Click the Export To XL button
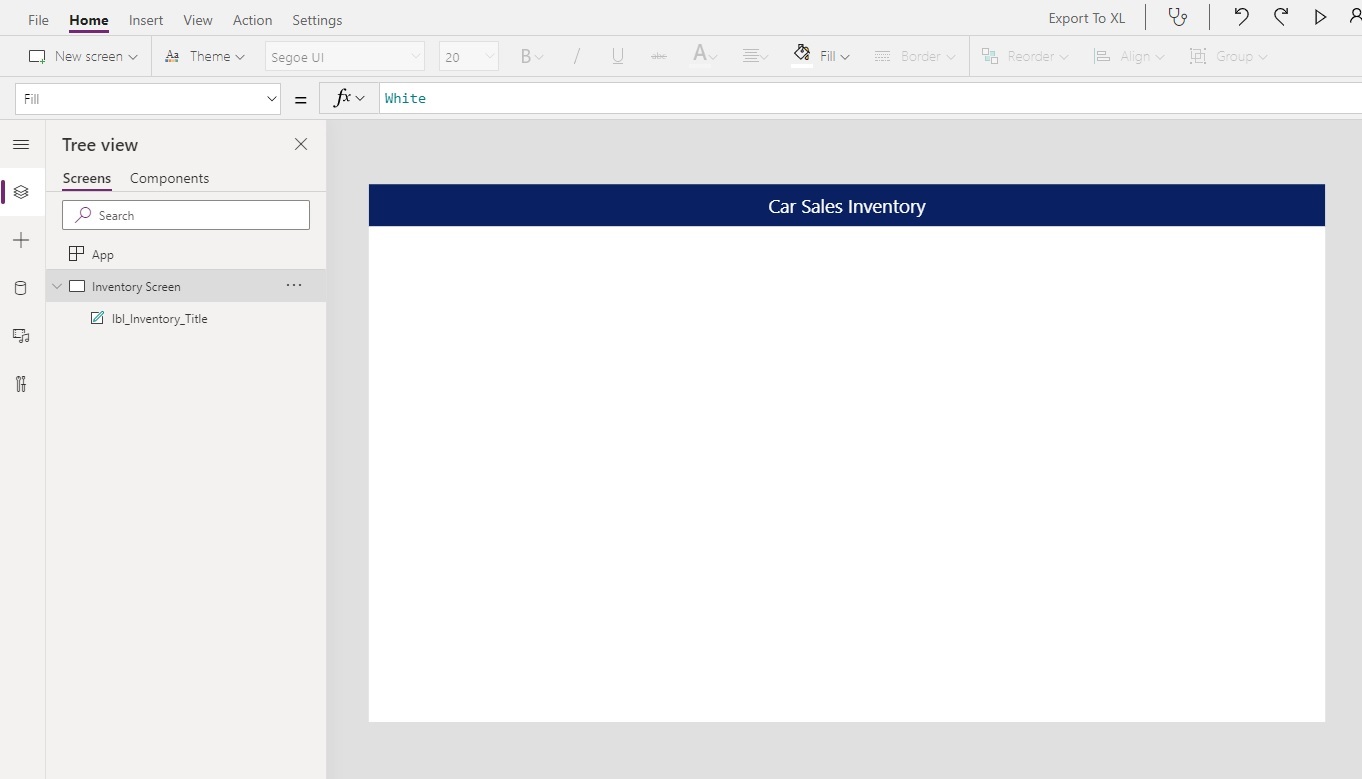Screen dimensions: 1362x779 (1086, 18)
